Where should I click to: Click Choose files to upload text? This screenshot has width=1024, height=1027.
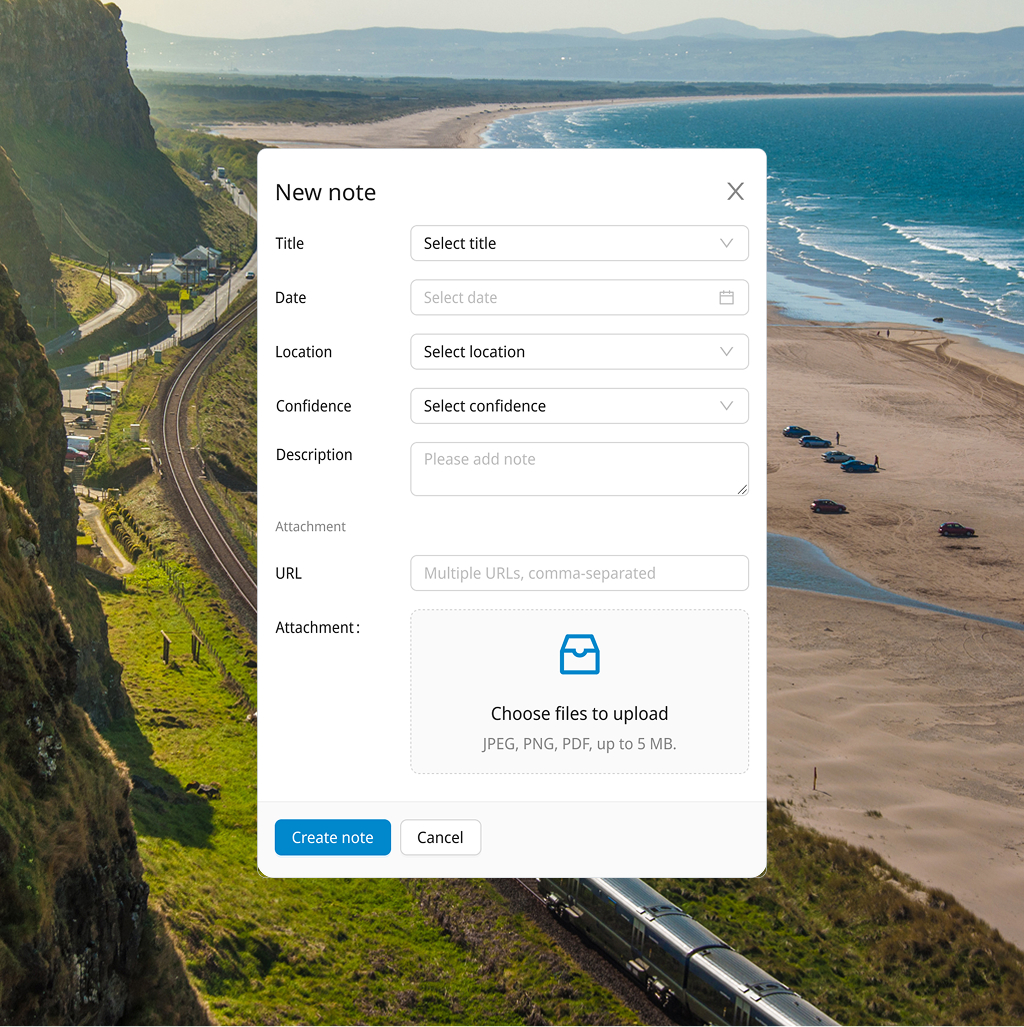(579, 714)
